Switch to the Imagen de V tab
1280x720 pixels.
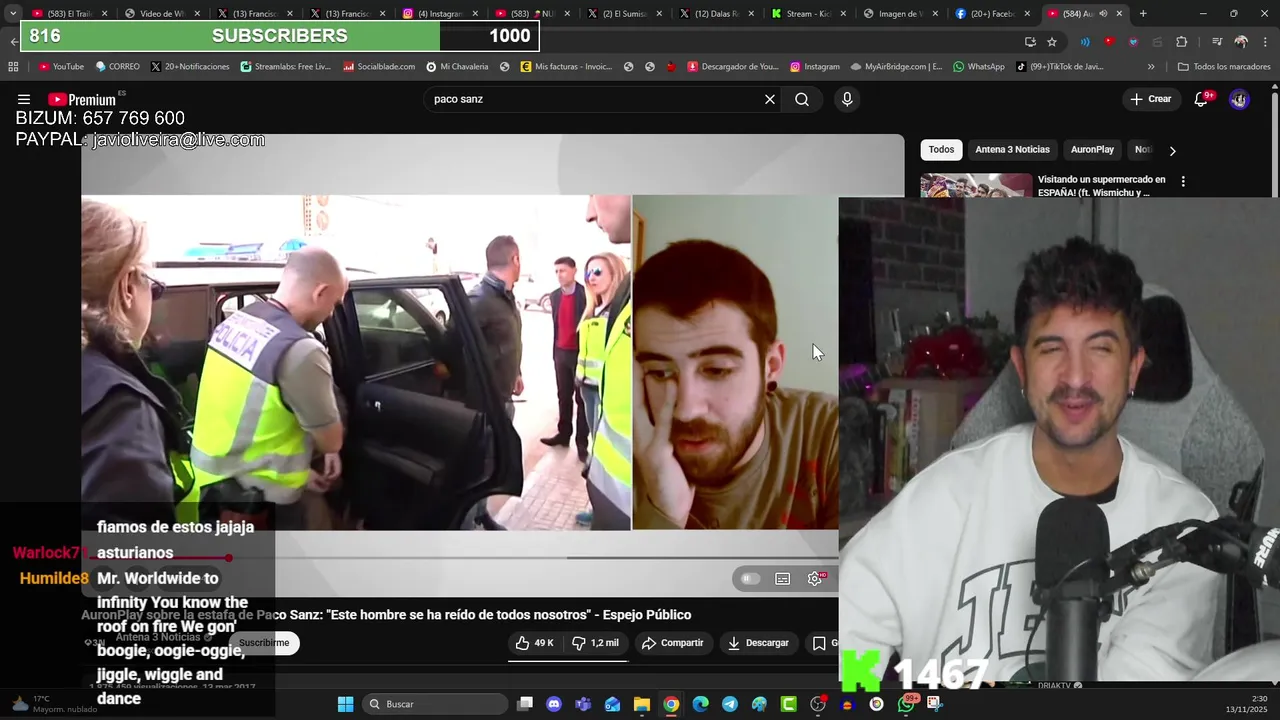coord(901,14)
